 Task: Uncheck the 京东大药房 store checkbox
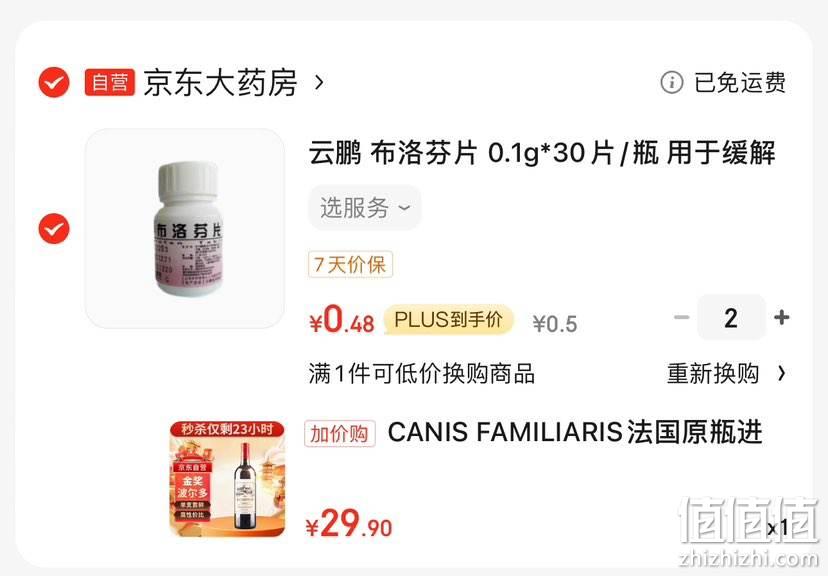tap(54, 82)
